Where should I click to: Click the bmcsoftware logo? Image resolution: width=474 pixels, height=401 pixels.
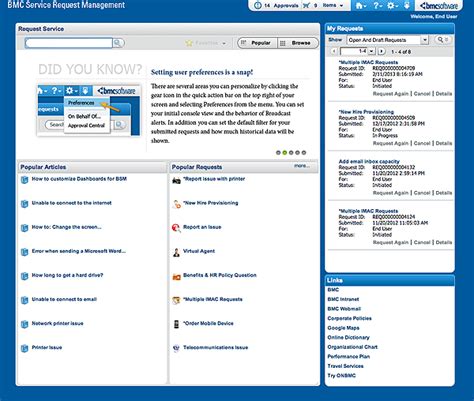click(438, 6)
